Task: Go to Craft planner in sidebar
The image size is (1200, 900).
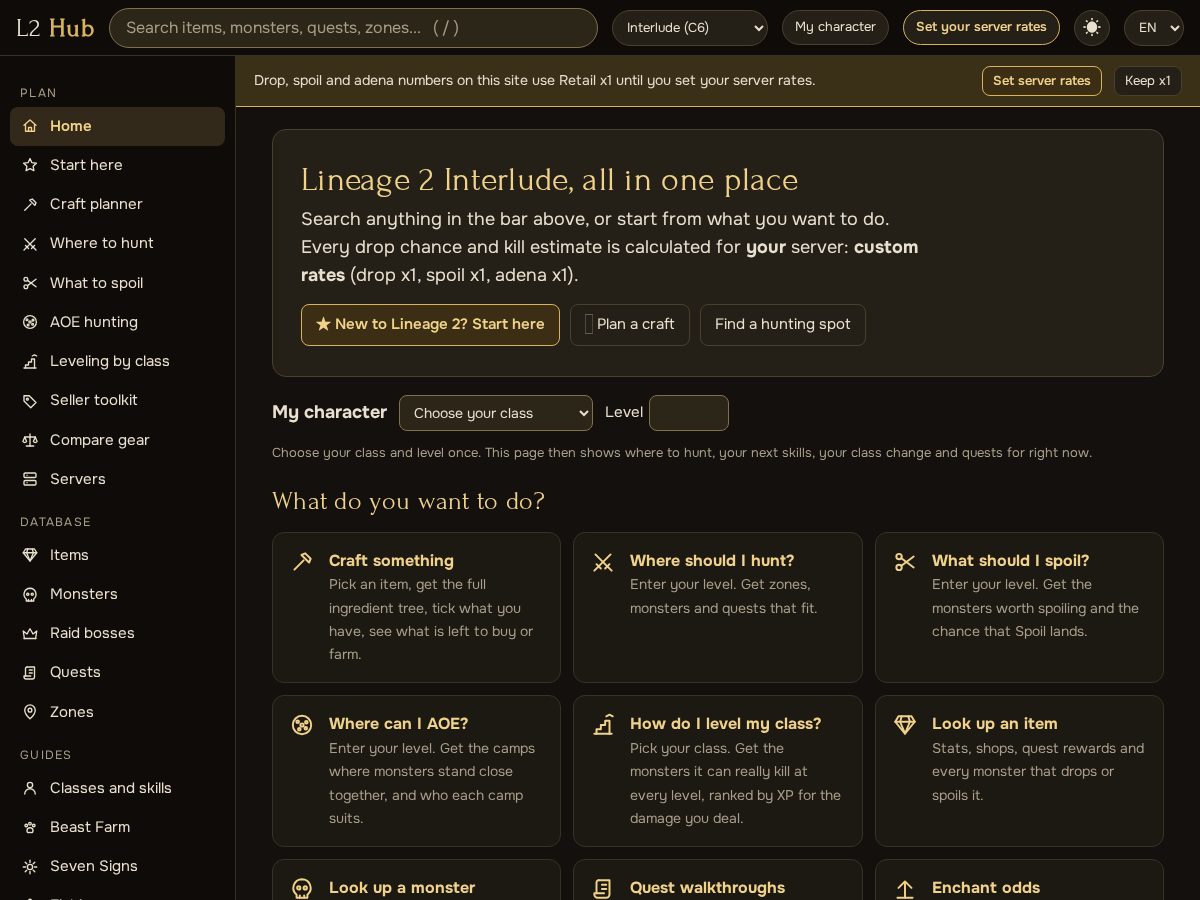Action: [117, 204]
